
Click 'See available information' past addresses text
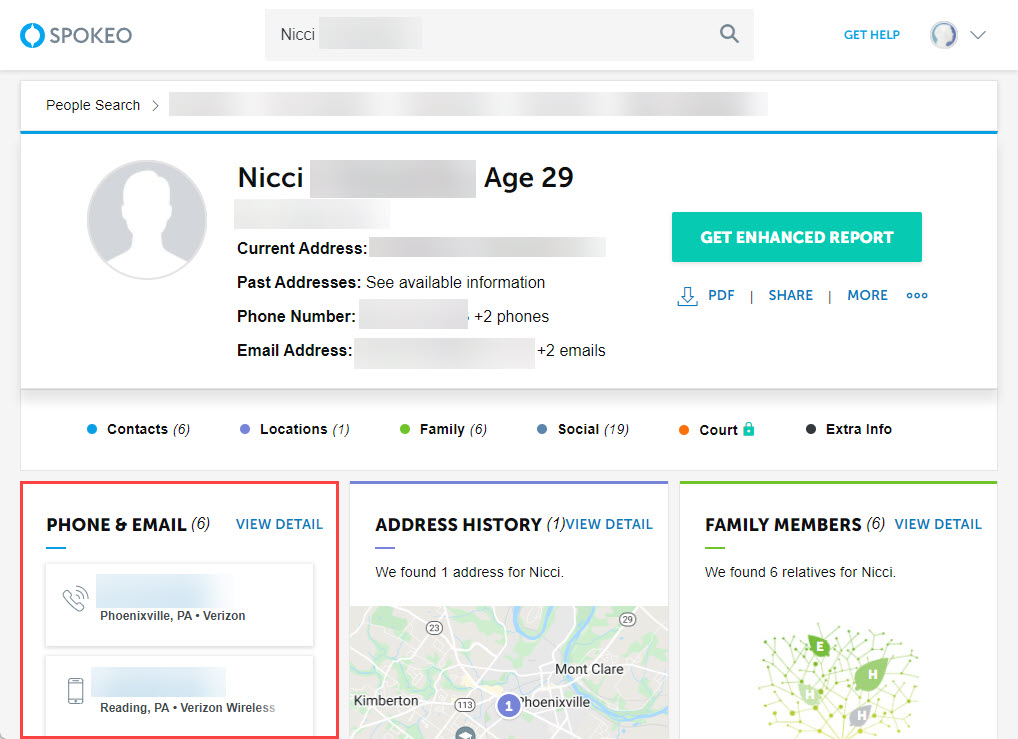pyautogui.click(x=456, y=282)
